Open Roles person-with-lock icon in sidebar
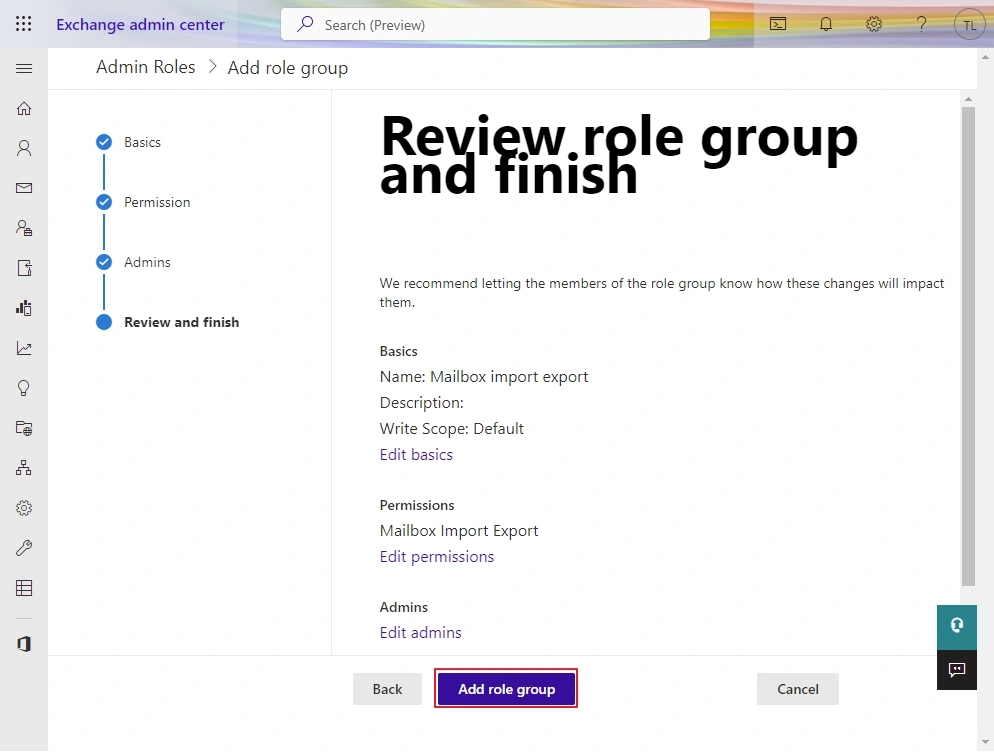 click(23, 228)
